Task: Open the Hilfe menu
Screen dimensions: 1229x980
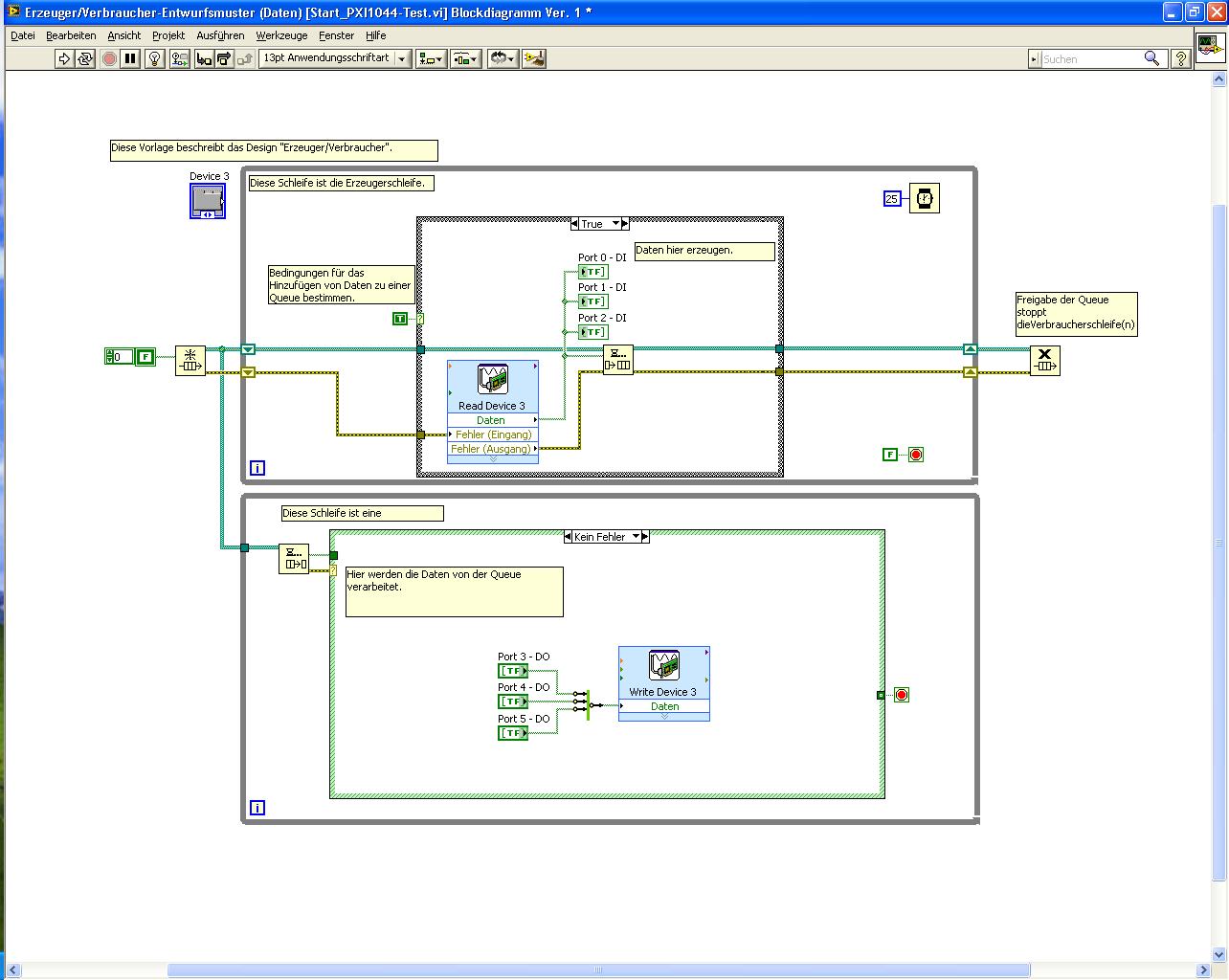Action: [x=376, y=35]
